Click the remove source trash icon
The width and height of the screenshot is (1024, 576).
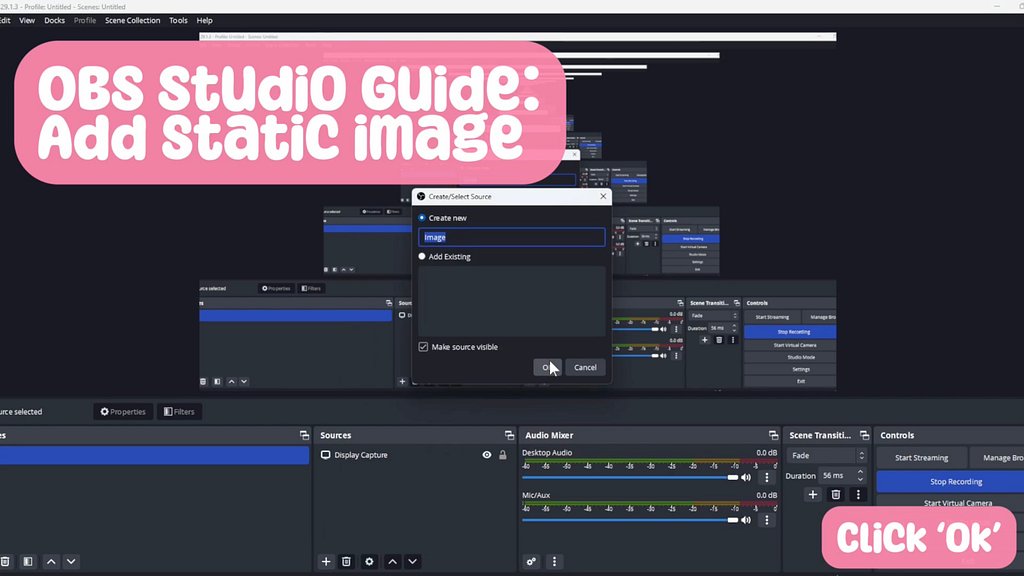coord(346,562)
